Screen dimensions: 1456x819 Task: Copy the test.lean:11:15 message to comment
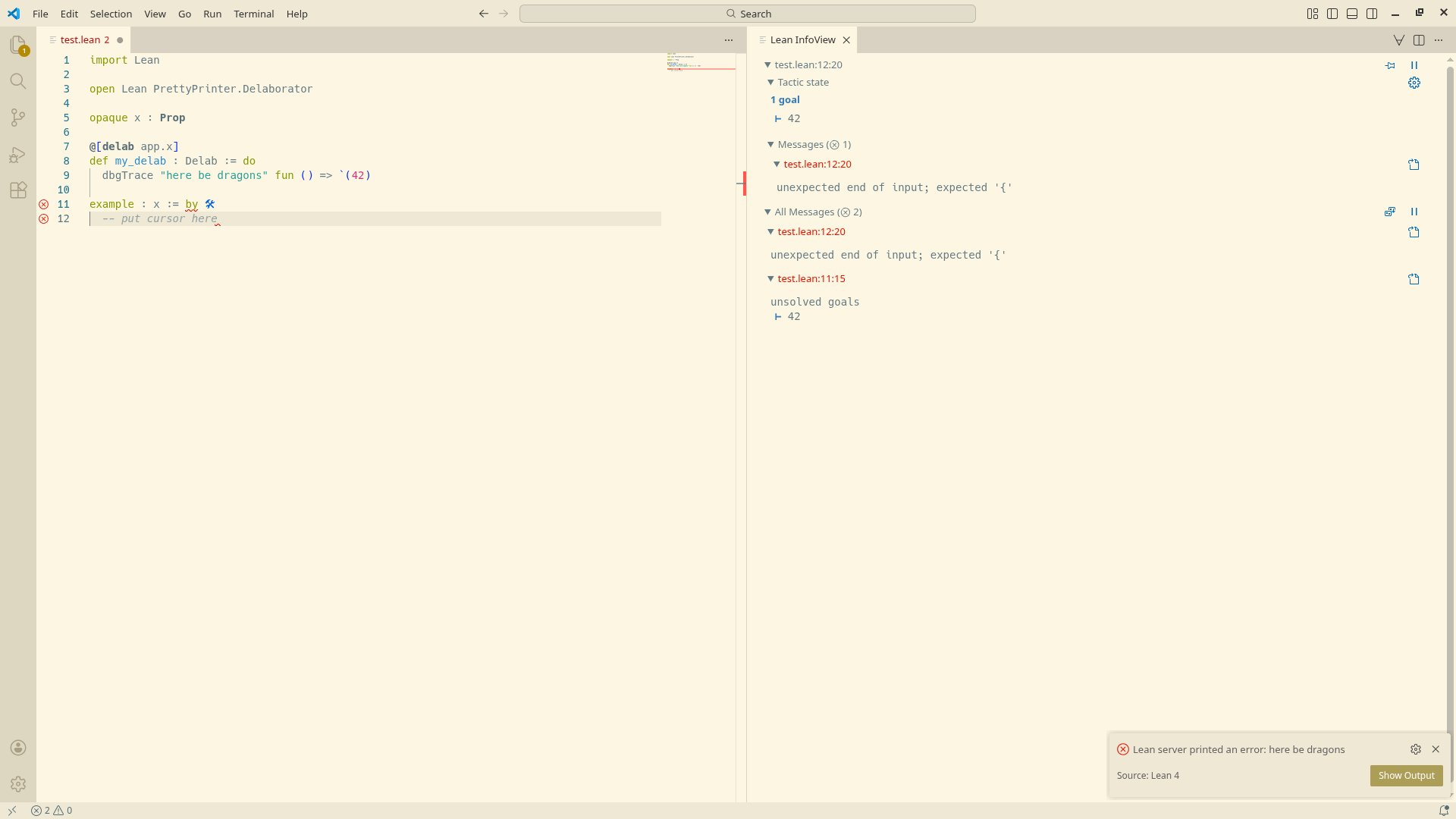click(1414, 279)
